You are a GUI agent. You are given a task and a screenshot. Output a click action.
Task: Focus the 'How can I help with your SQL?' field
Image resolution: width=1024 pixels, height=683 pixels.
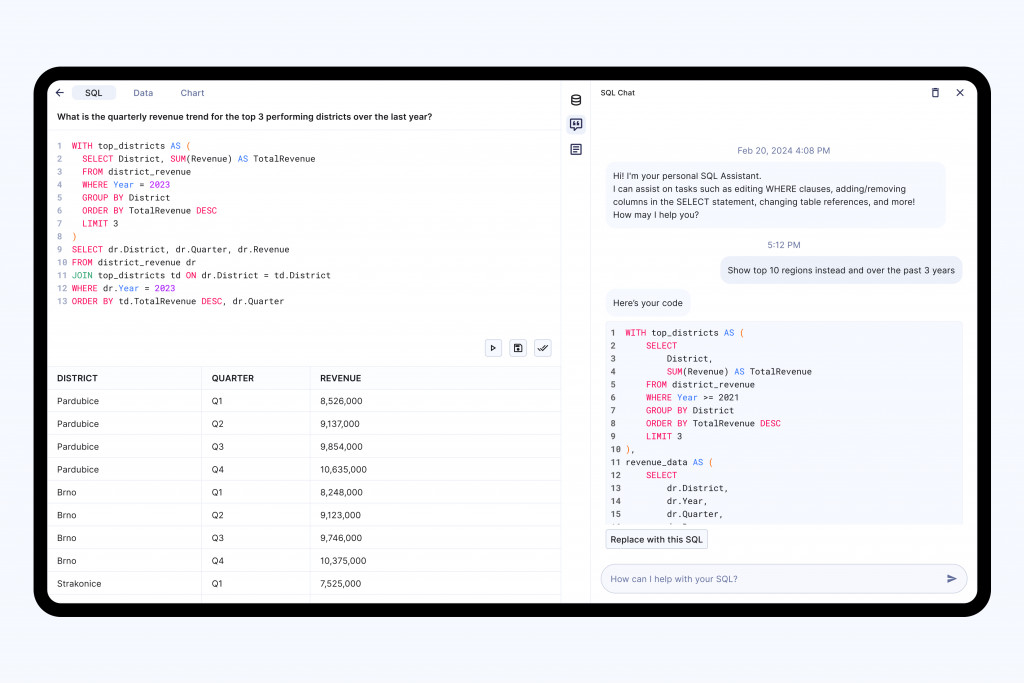click(x=770, y=579)
